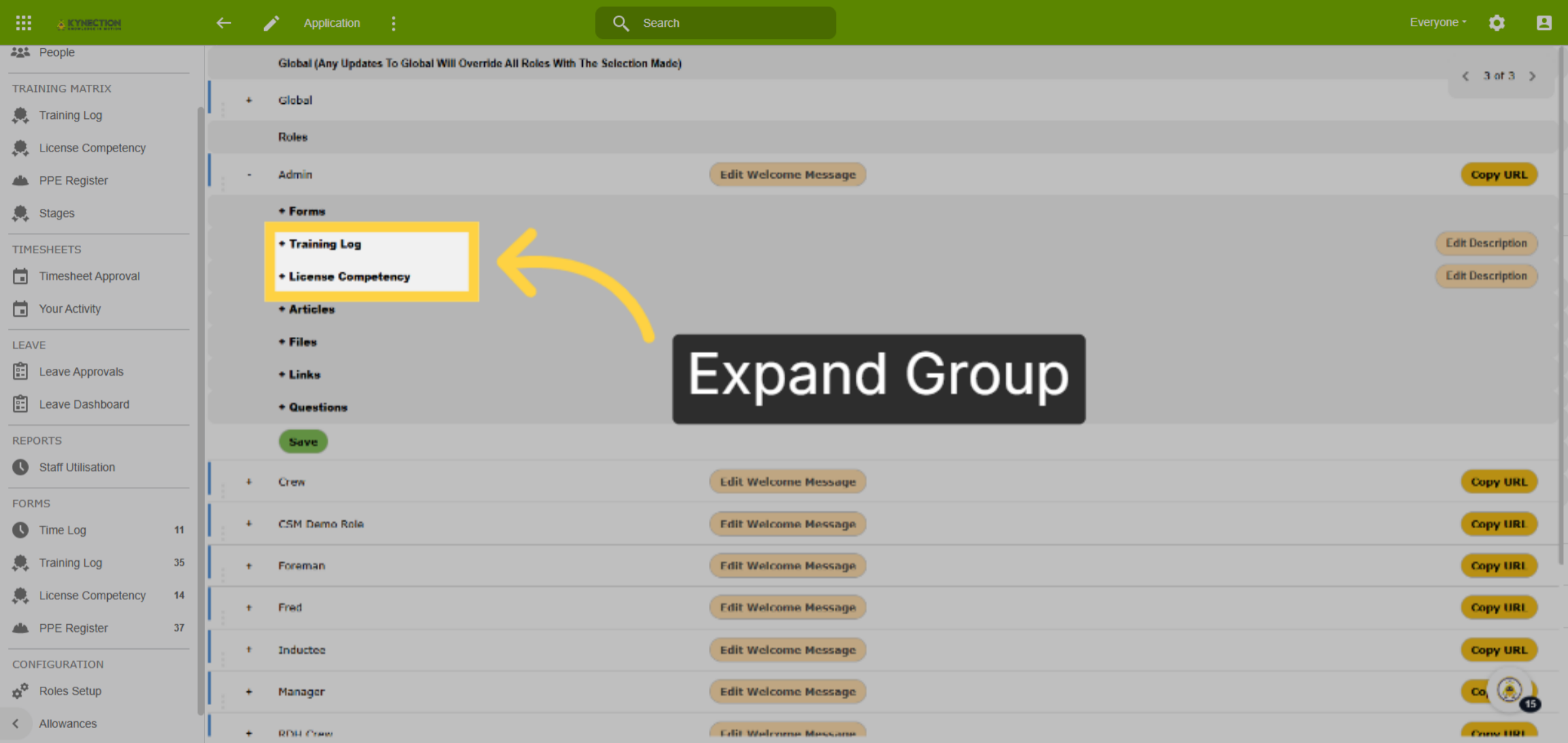The width and height of the screenshot is (1568, 743).
Task: Expand the Manager role
Action: (249, 691)
